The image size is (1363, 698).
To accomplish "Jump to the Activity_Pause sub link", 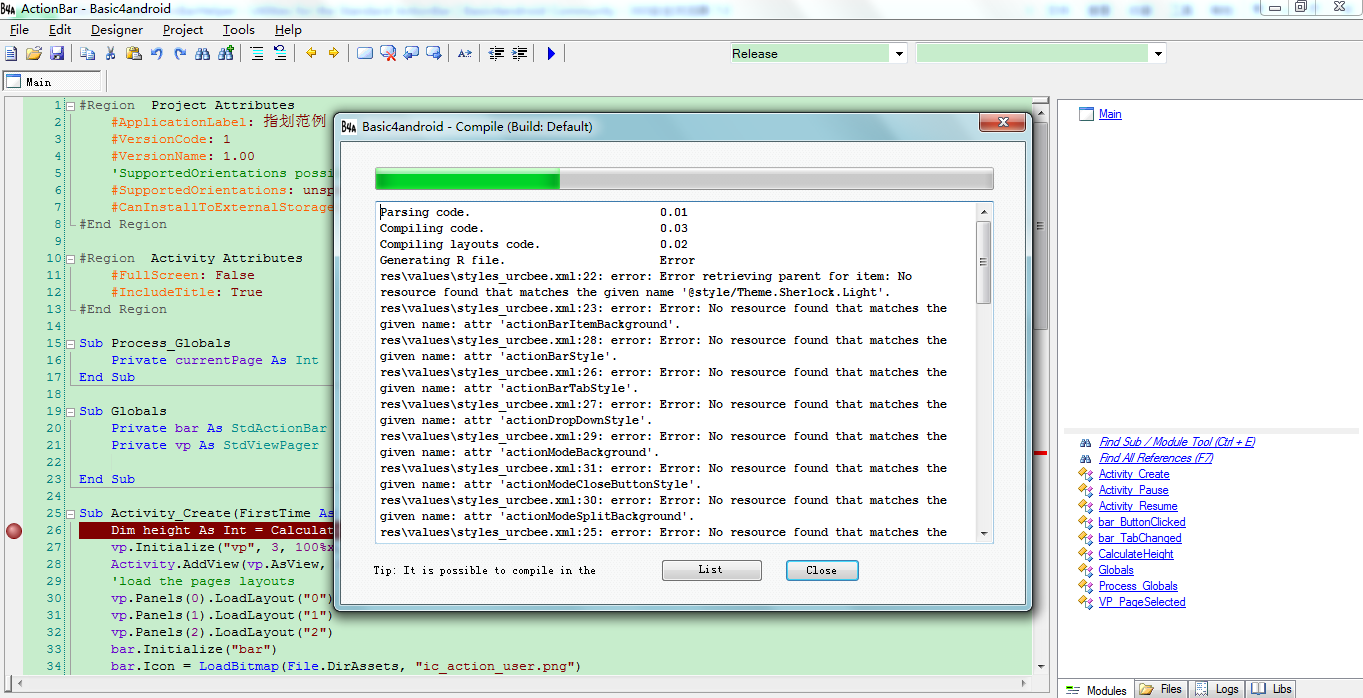I will [1133, 490].
